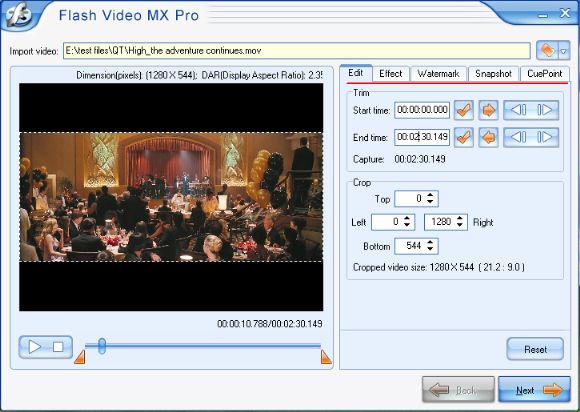
Task: Switch to the Snapshot tab
Action: (x=493, y=74)
